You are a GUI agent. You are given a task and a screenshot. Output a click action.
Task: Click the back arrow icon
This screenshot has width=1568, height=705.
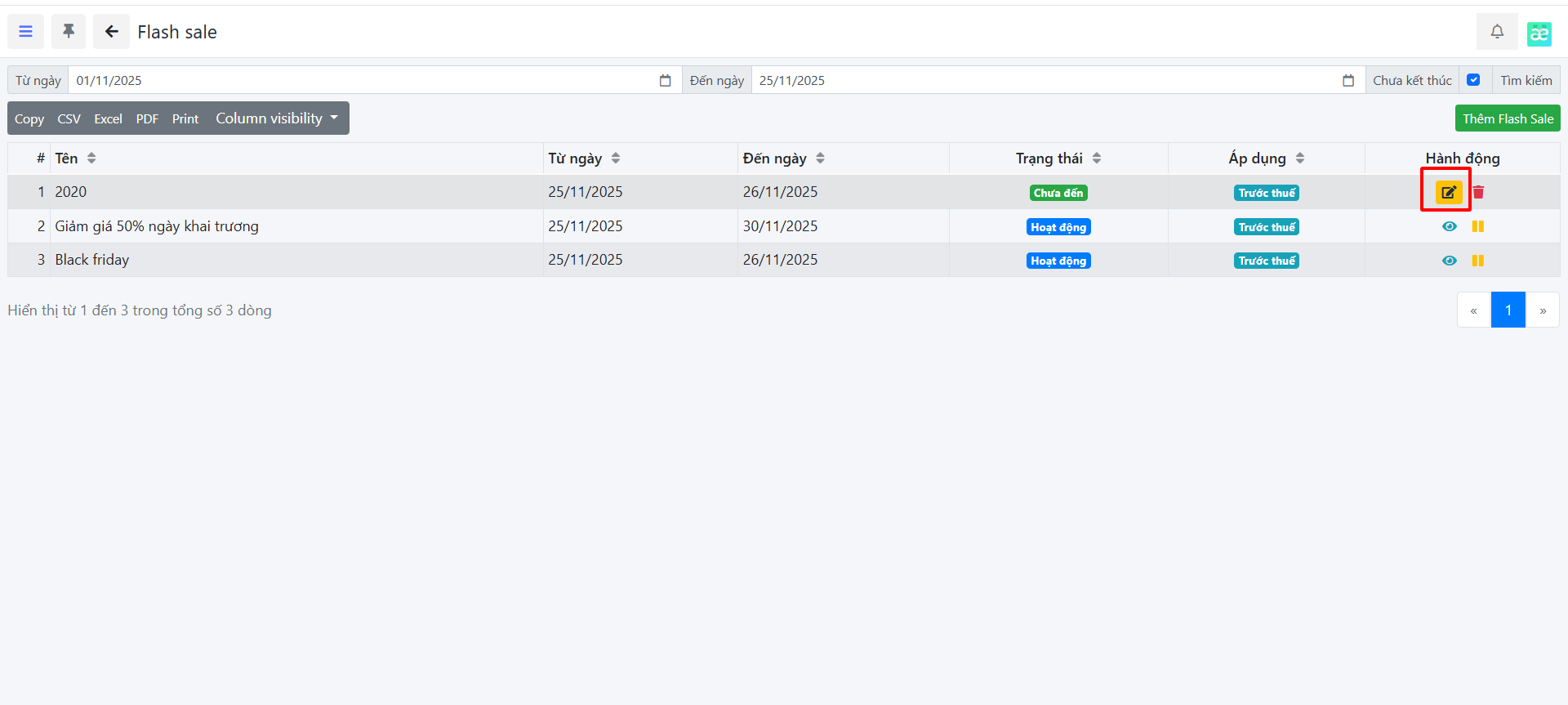click(111, 32)
